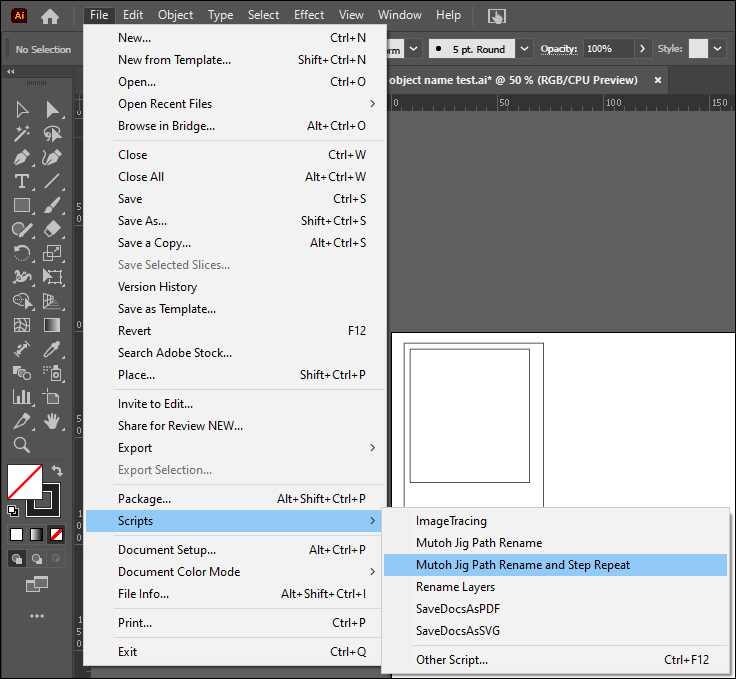Select the Hand tool
The image size is (736, 679).
tap(52, 421)
